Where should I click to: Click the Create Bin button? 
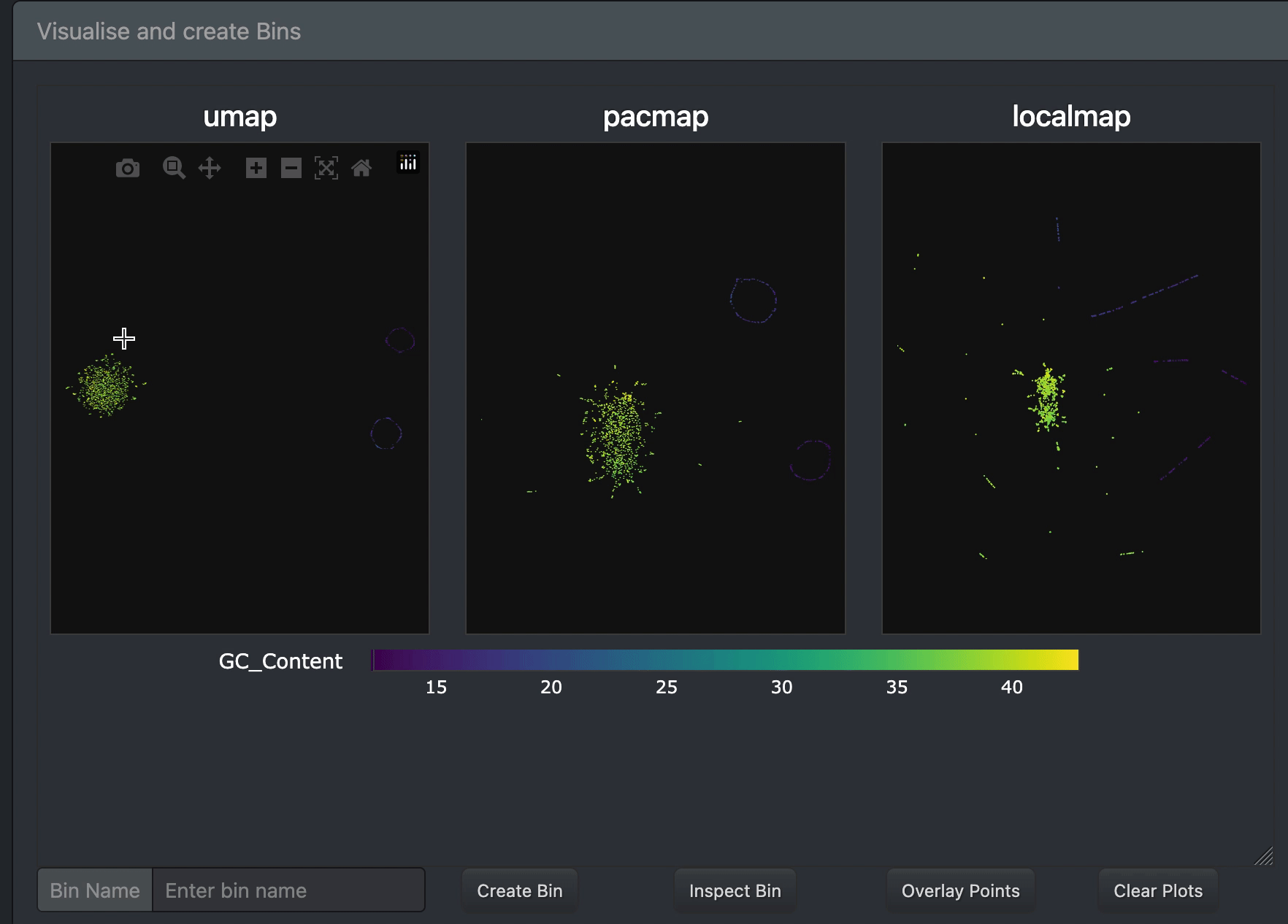pyautogui.click(x=519, y=890)
